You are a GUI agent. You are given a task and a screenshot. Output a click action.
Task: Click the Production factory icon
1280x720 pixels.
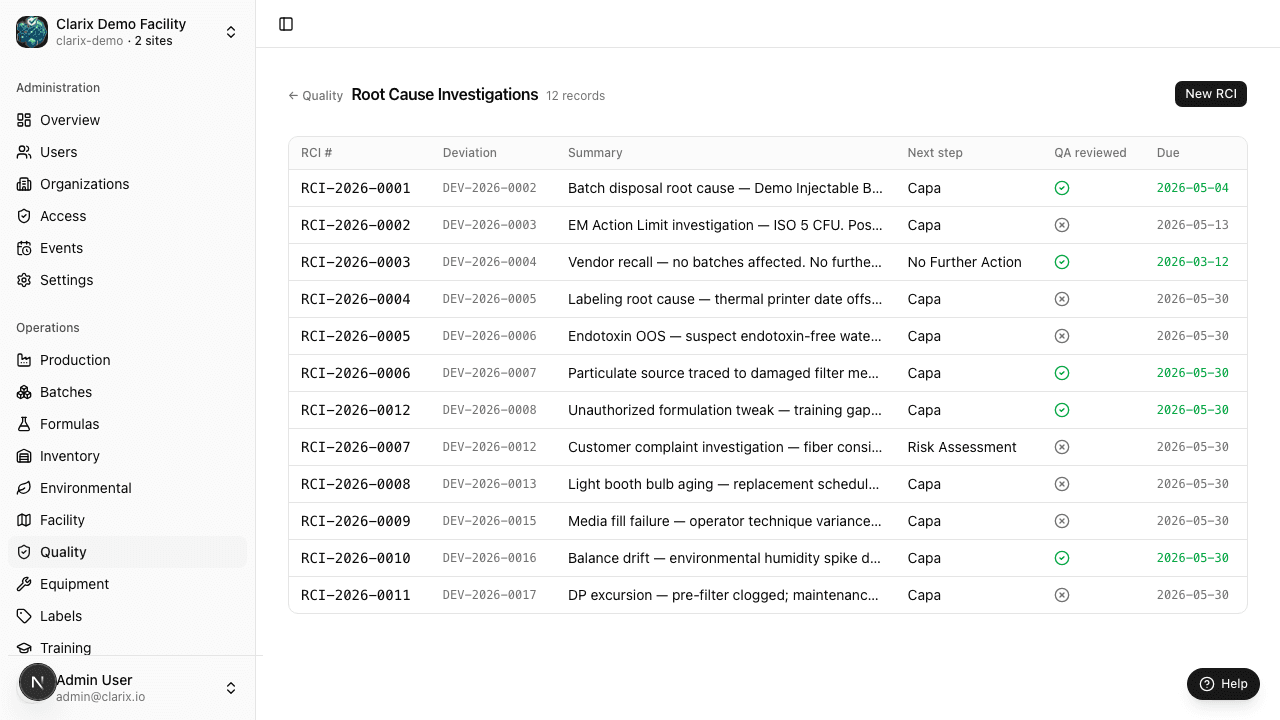[x=24, y=360]
